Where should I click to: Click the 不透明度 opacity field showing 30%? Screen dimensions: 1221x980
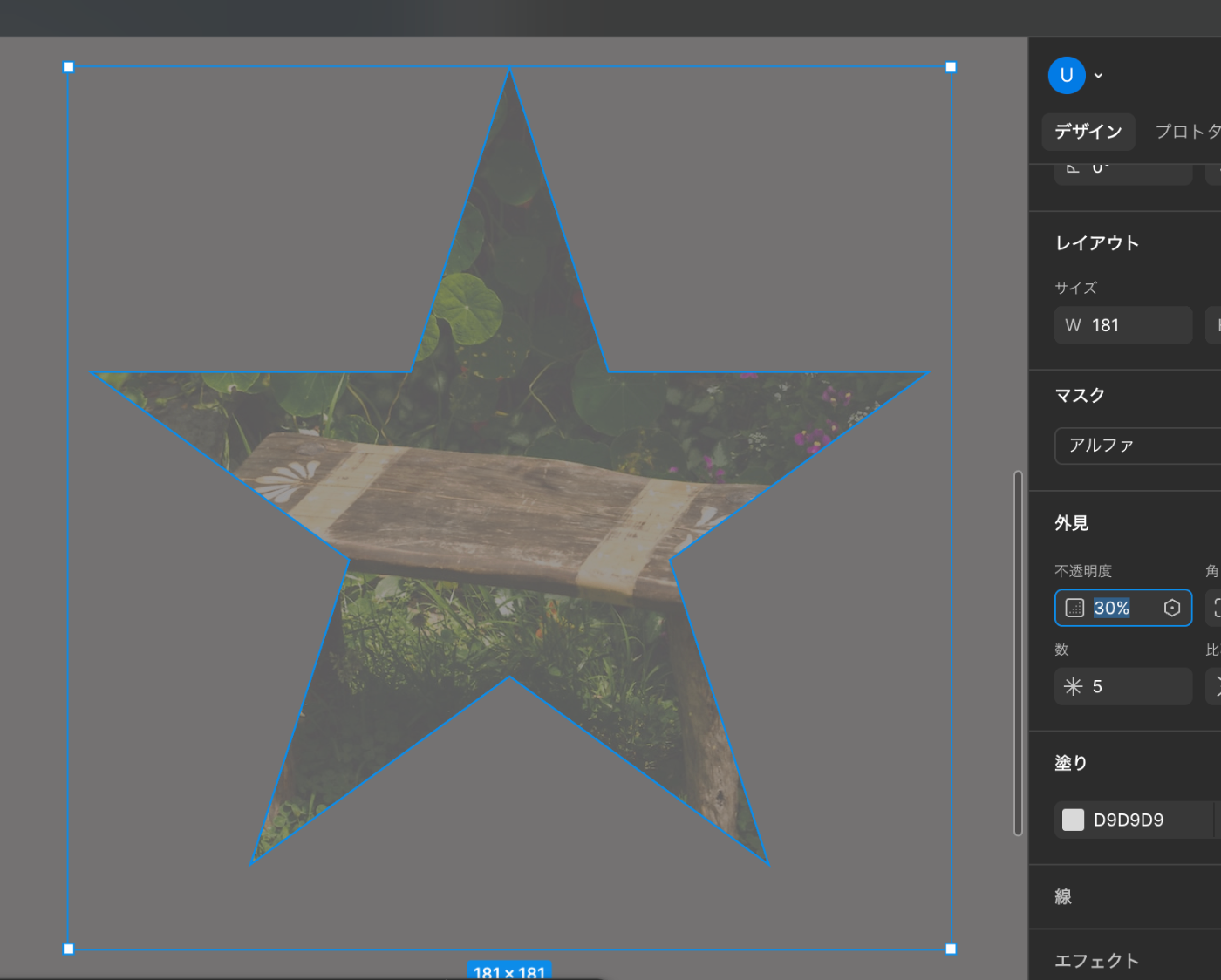pos(1123,608)
